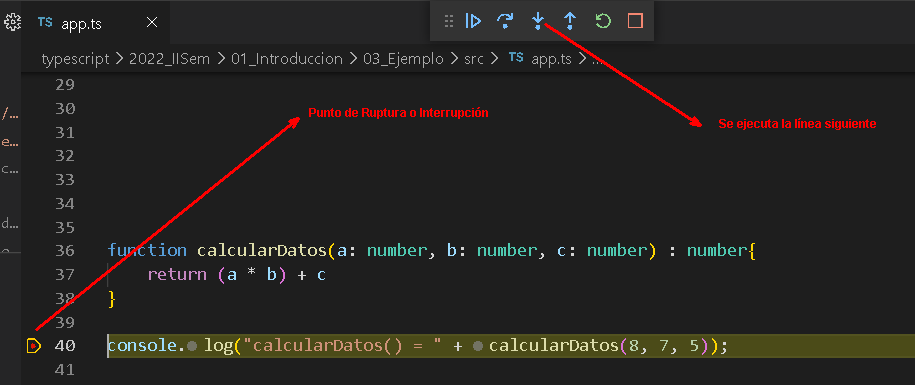Screen dimensions: 915x385
Task: Click the Step Out debug icon
Action: [570, 22]
